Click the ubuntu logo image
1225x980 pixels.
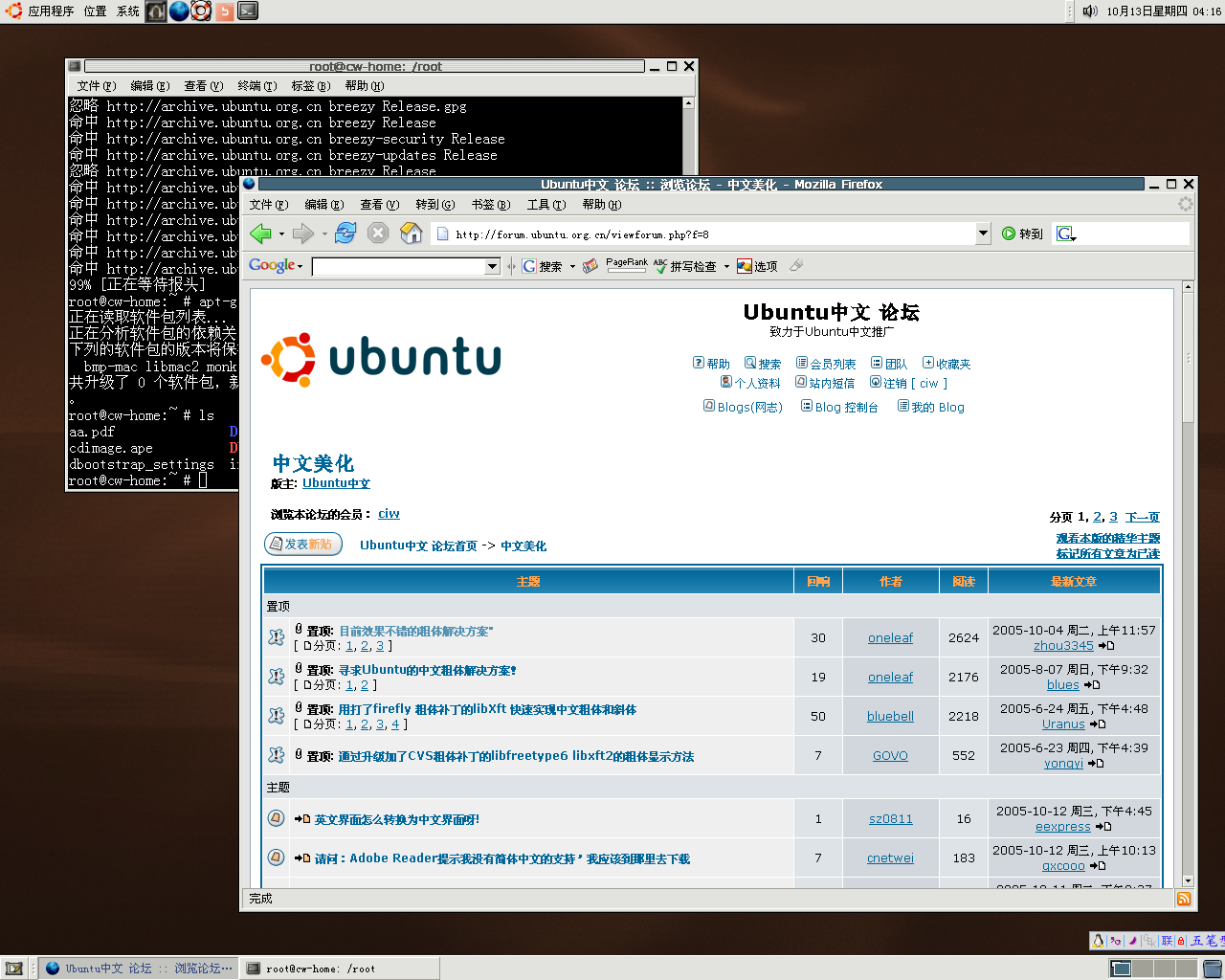point(381,360)
